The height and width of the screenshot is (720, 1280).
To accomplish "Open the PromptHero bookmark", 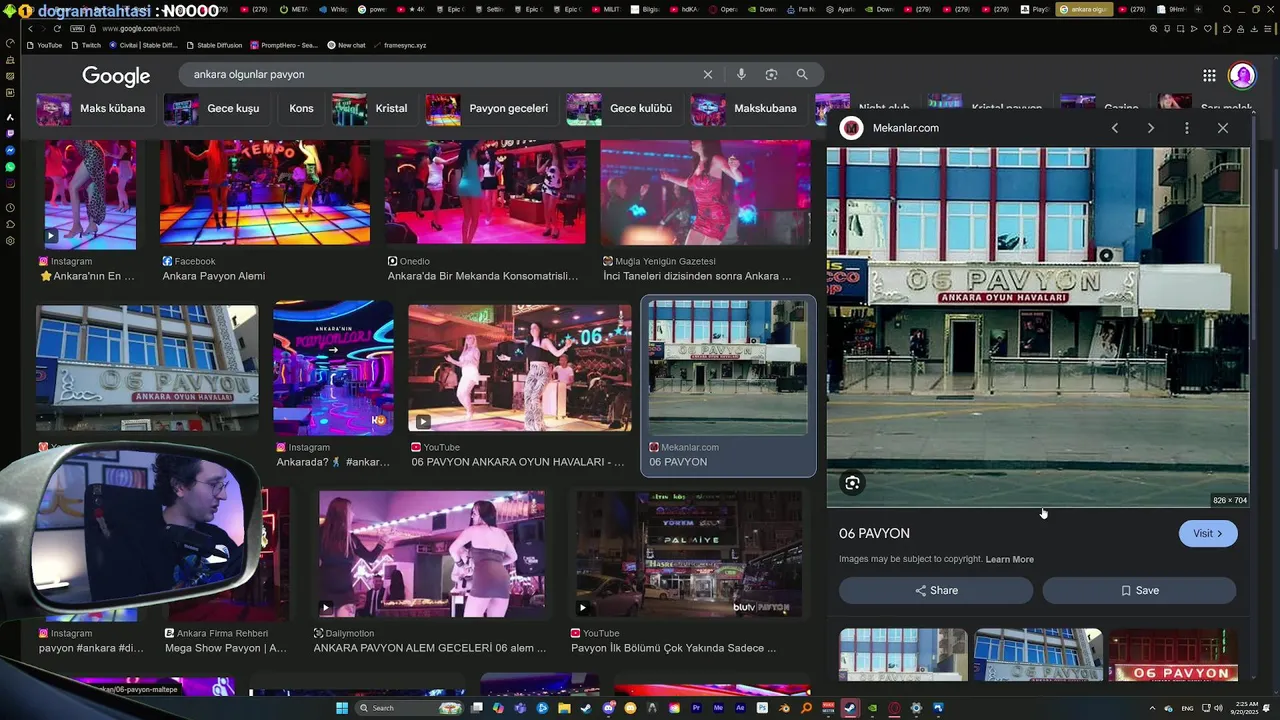I will (284, 45).
